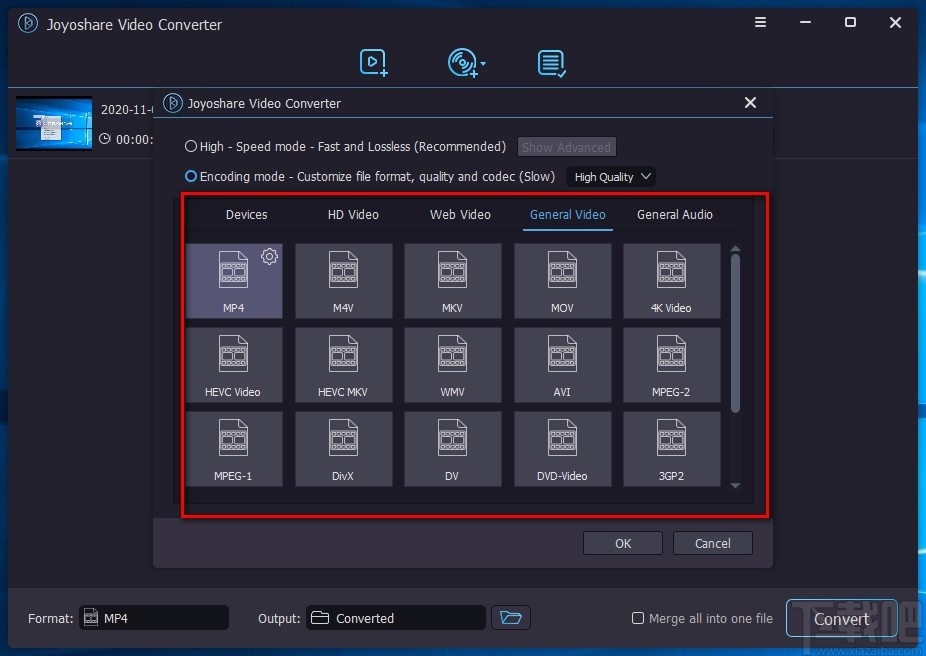Select the DV format tile
Screen dimensions: 926x656
452,449
